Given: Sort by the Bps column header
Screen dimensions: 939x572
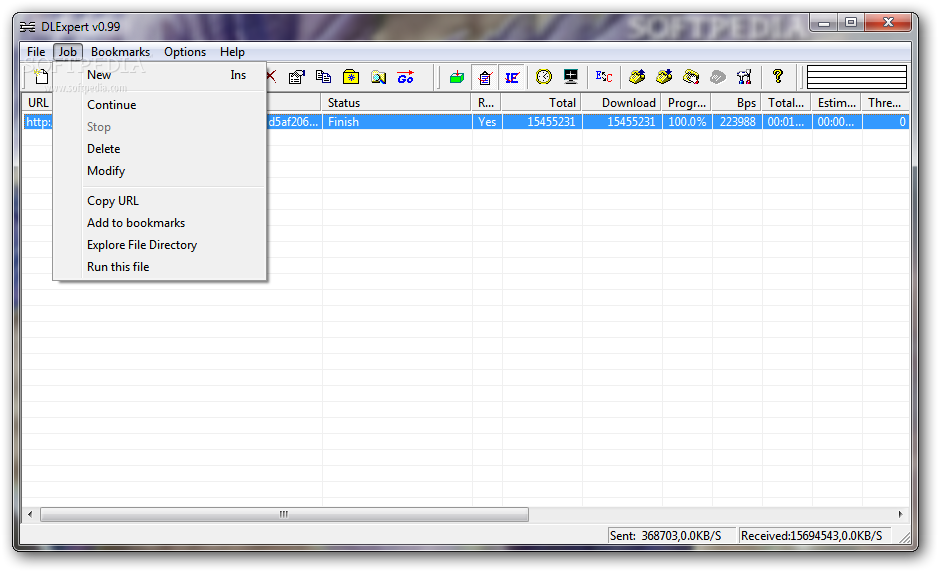Looking at the screenshot, I should (x=737, y=103).
